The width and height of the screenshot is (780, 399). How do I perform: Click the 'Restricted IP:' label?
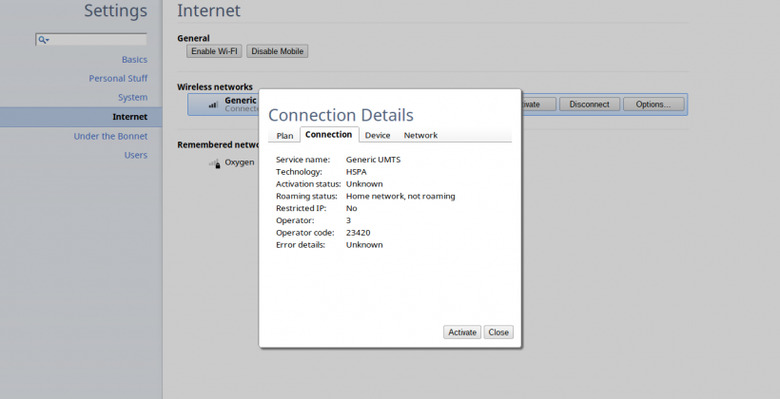click(301, 208)
